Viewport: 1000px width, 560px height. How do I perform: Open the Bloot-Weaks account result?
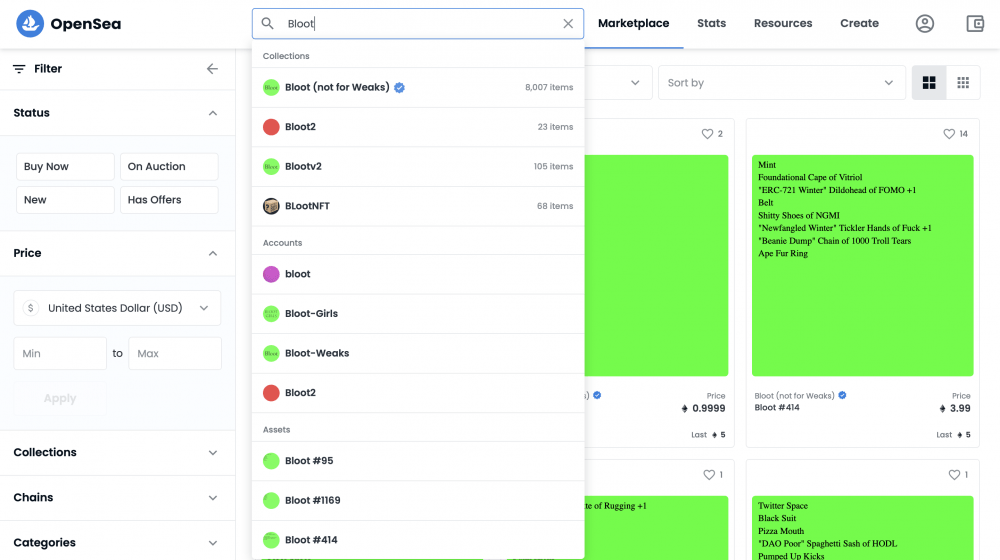point(418,353)
